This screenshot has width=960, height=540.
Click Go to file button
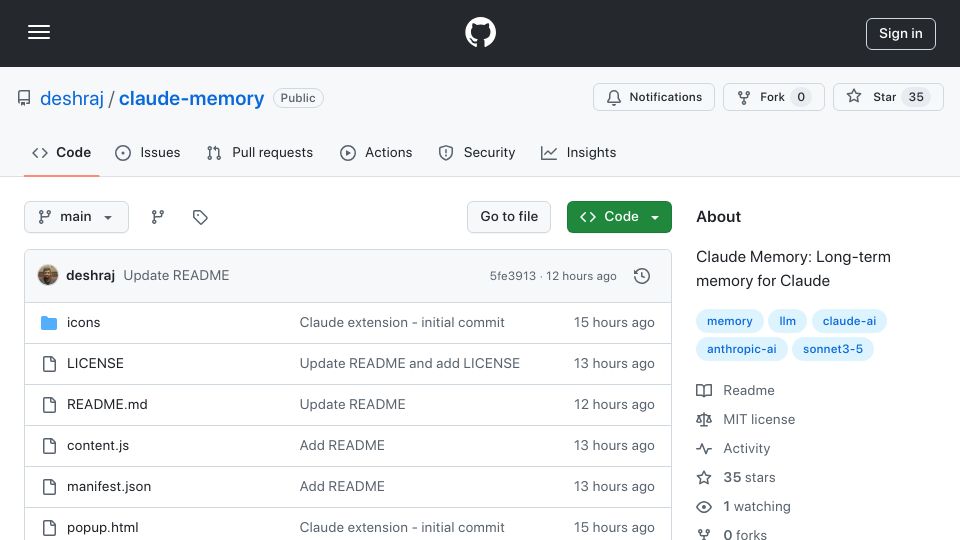509,217
